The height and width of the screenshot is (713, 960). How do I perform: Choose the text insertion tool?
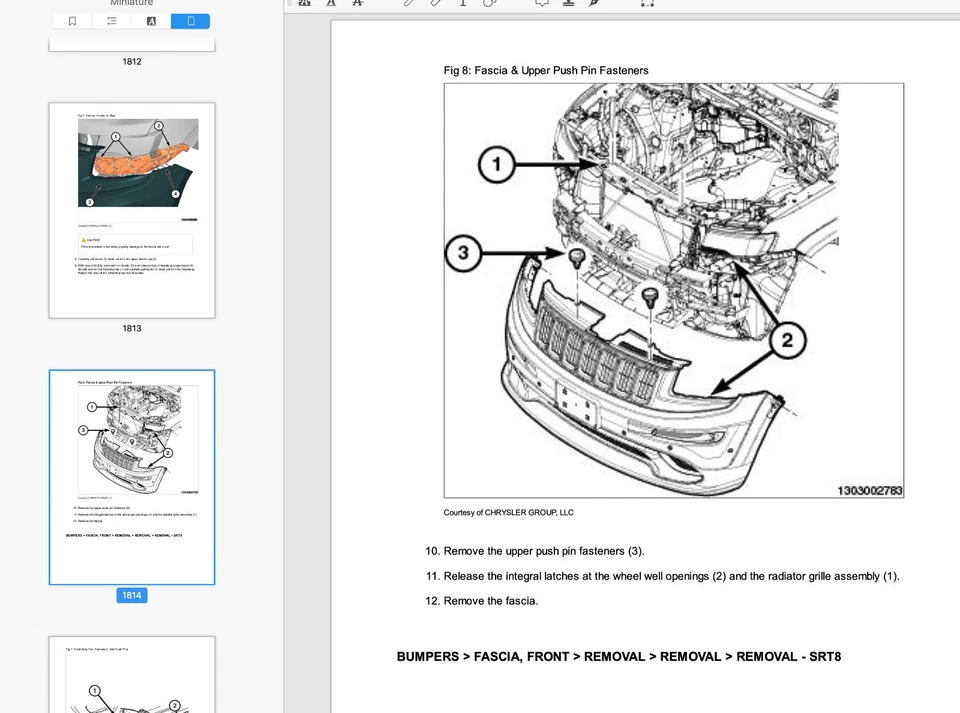(462, 4)
